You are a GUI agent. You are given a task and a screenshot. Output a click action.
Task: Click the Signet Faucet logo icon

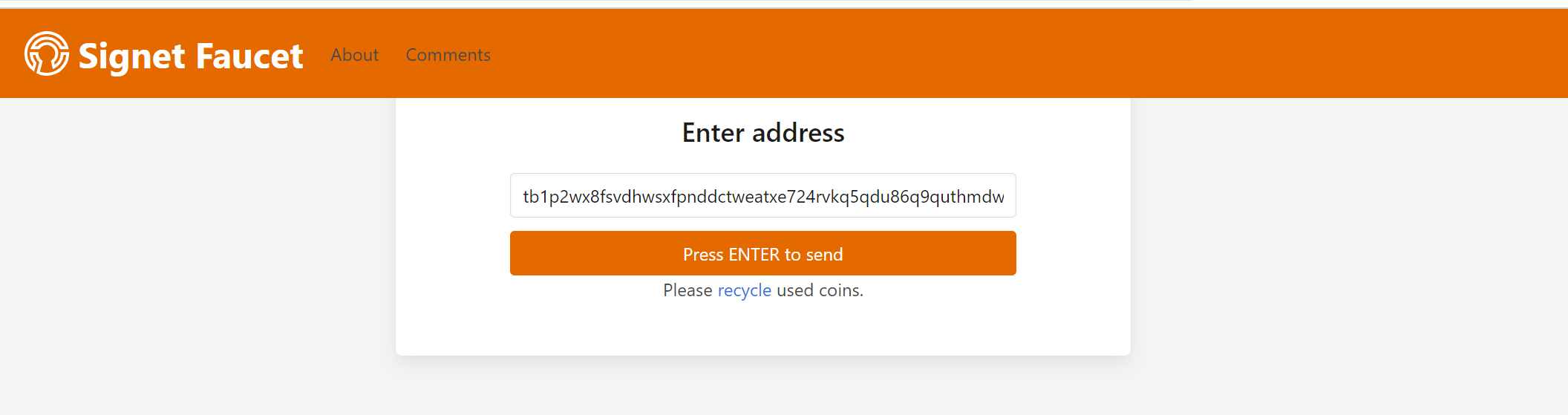[46, 53]
